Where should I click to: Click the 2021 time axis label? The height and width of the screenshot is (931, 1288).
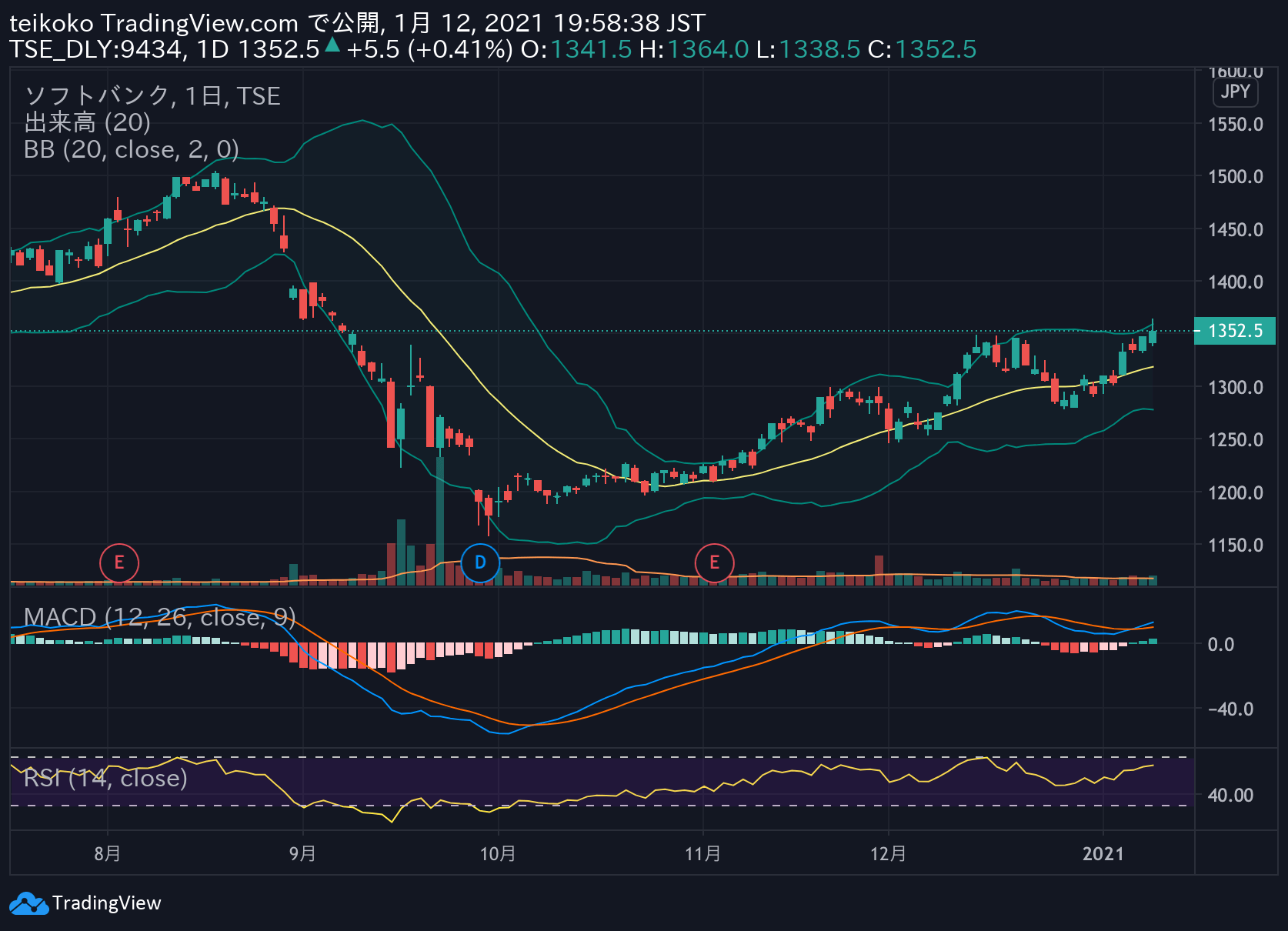(x=1103, y=853)
